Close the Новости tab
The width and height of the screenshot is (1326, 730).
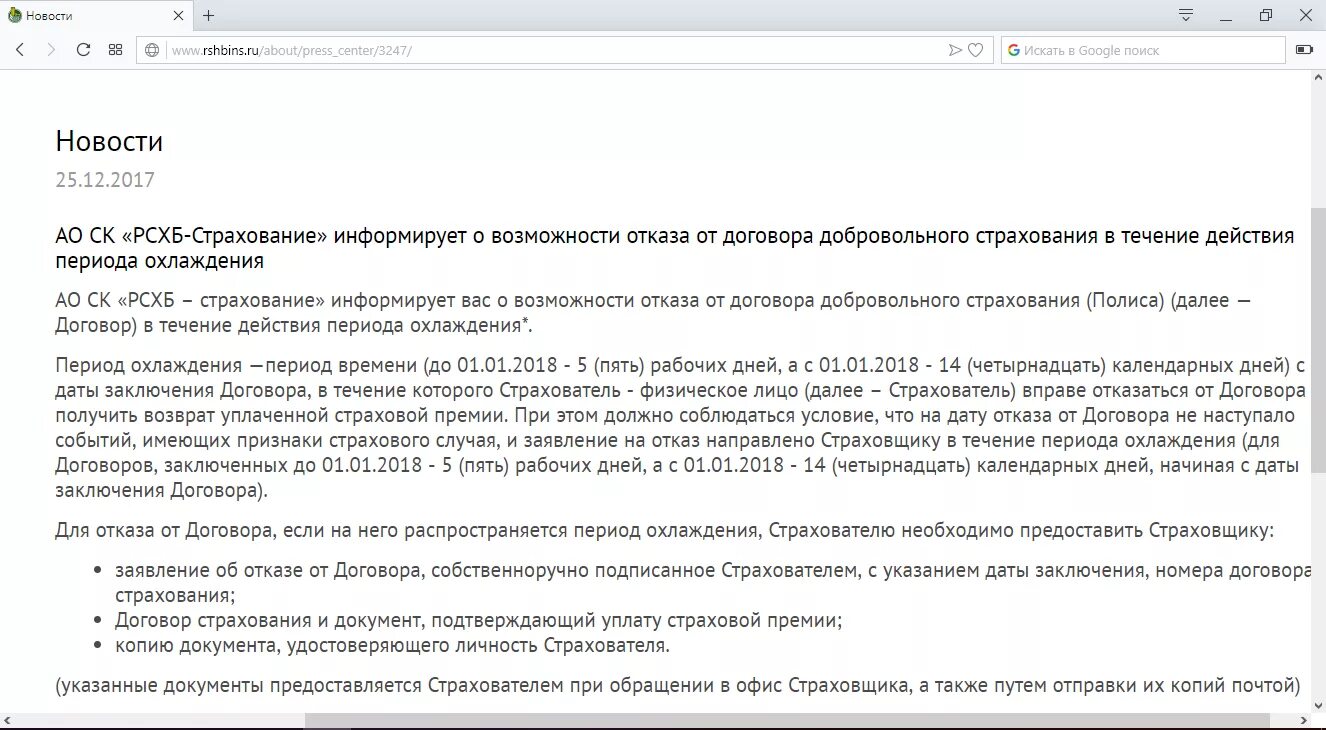(x=179, y=16)
